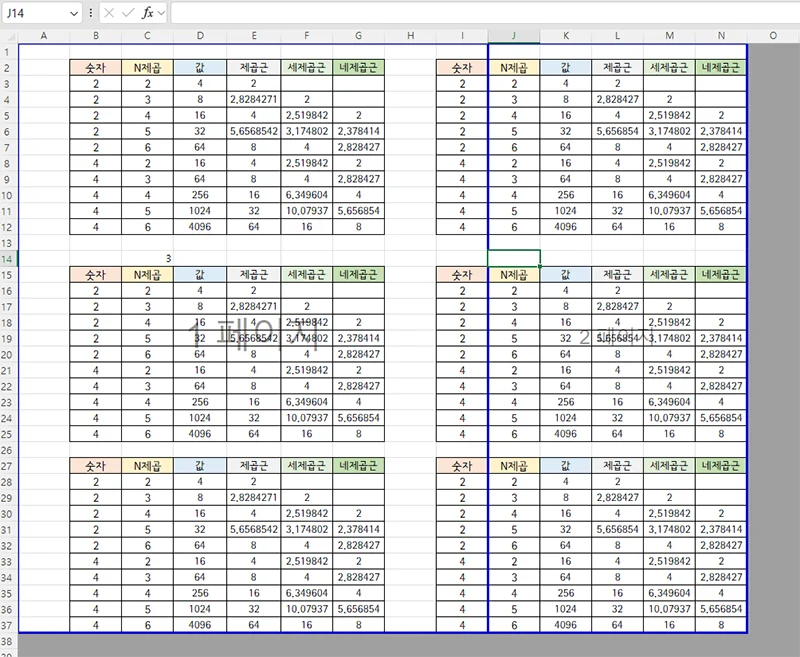Select cell C14 containing 3
Image resolution: width=800 pixels, height=657 pixels.
point(147,259)
